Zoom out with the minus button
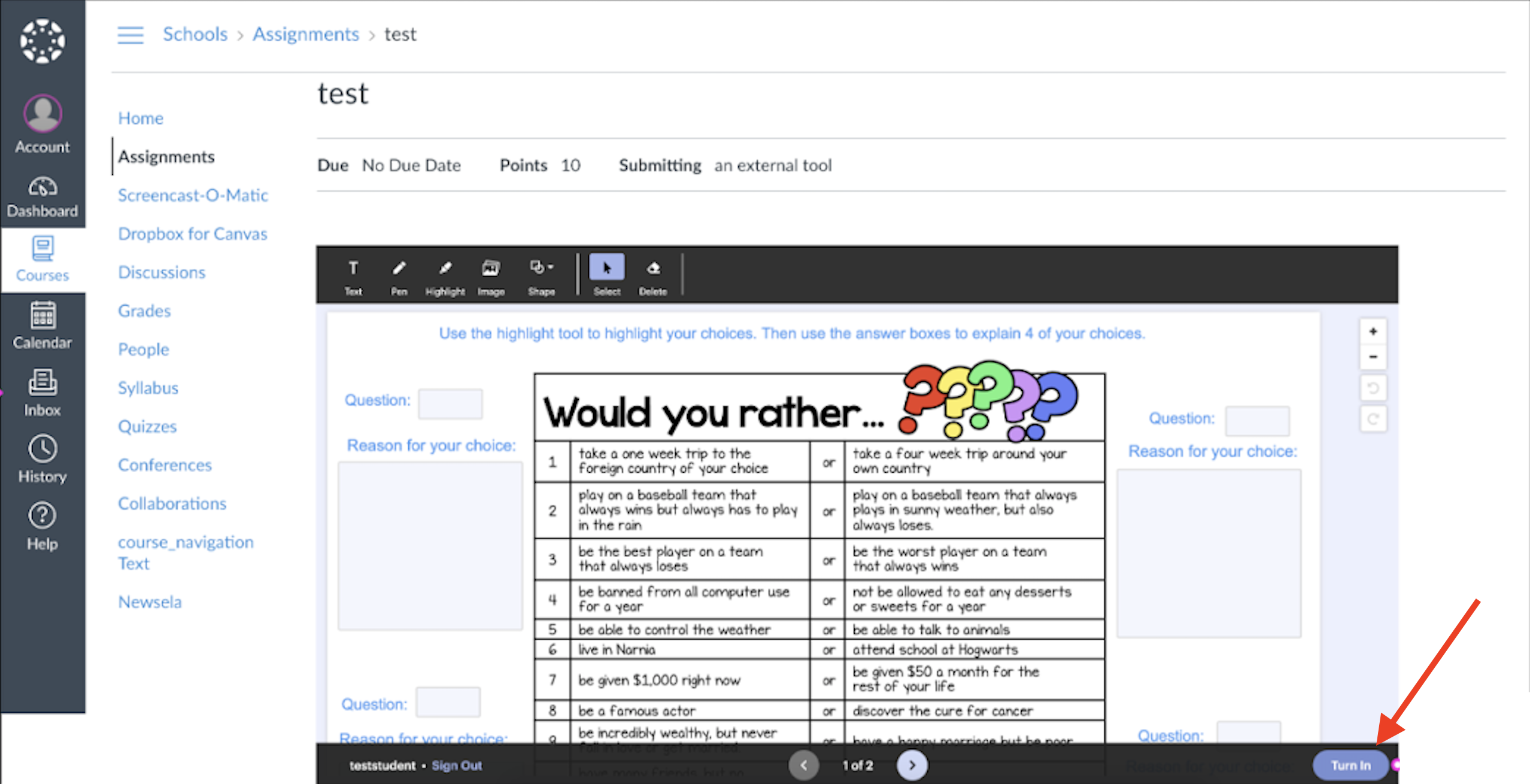 coord(1373,357)
